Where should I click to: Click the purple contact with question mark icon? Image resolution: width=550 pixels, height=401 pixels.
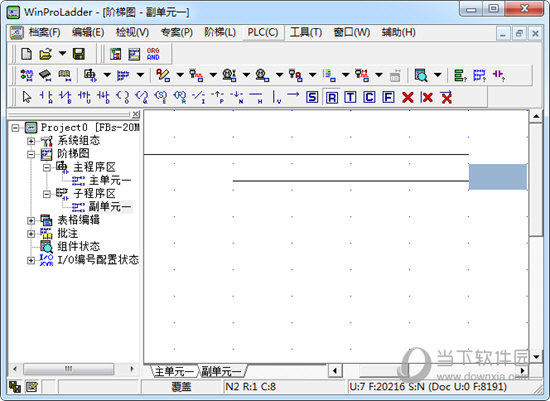point(498,75)
